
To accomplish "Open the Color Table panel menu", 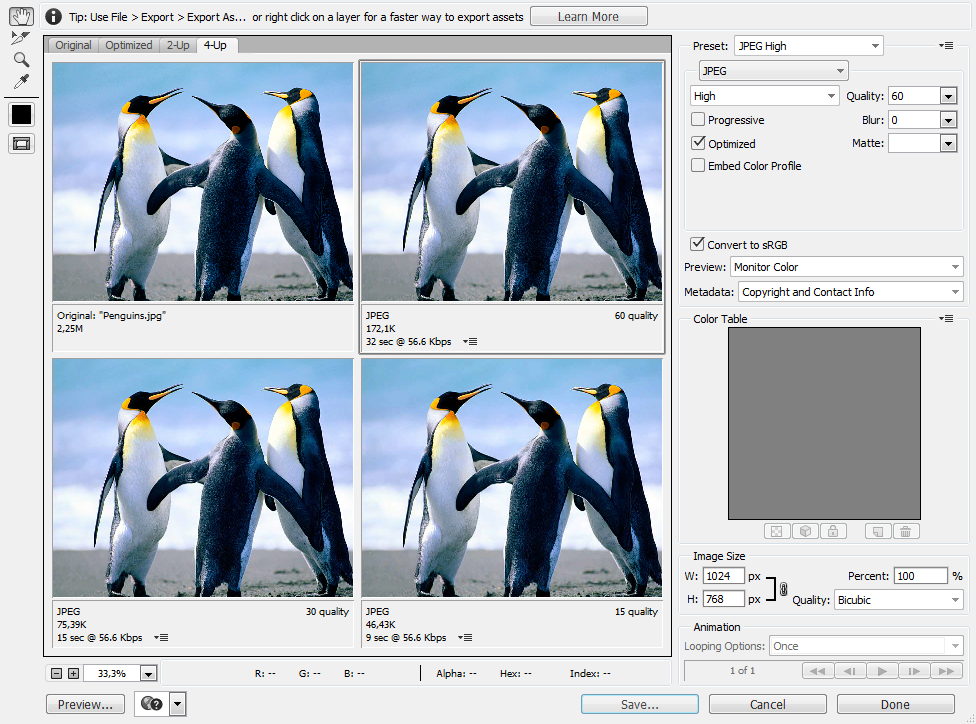I will 946,318.
